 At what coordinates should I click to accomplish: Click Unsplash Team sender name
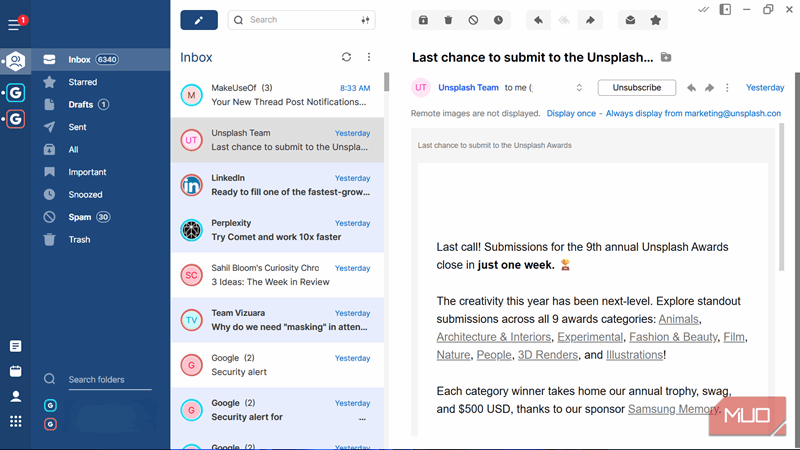[468, 88]
